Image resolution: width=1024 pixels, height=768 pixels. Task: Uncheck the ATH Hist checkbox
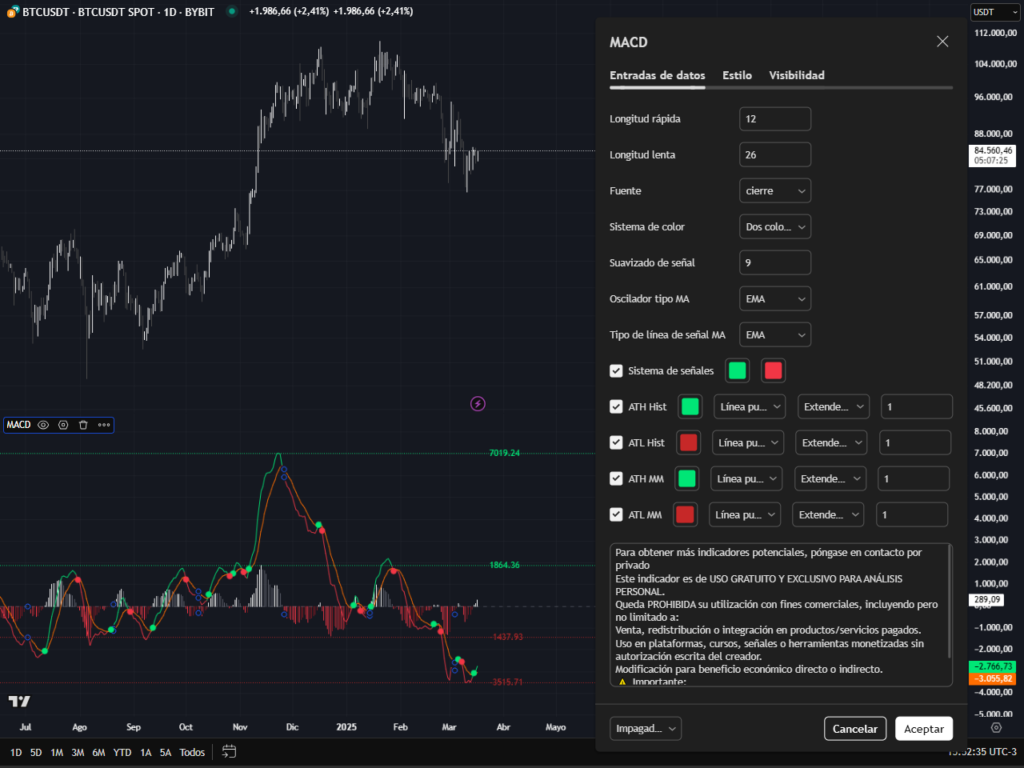coord(616,407)
